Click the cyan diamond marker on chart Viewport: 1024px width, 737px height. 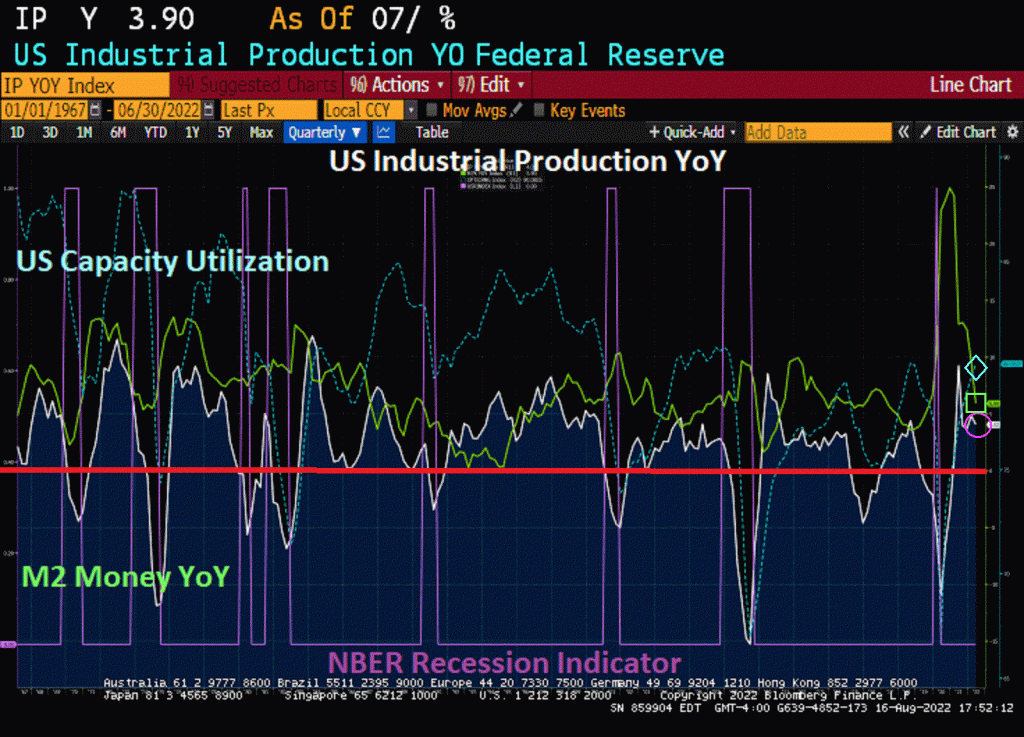[976, 368]
